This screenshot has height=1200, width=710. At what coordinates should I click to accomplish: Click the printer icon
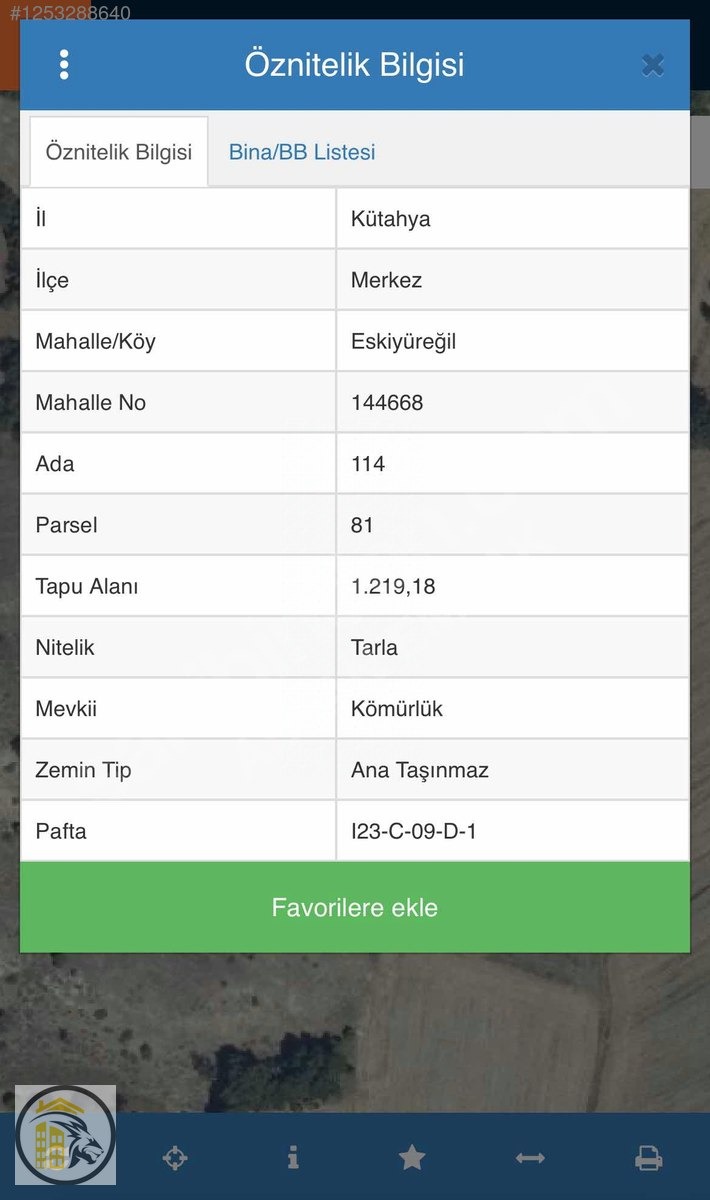(649, 1158)
